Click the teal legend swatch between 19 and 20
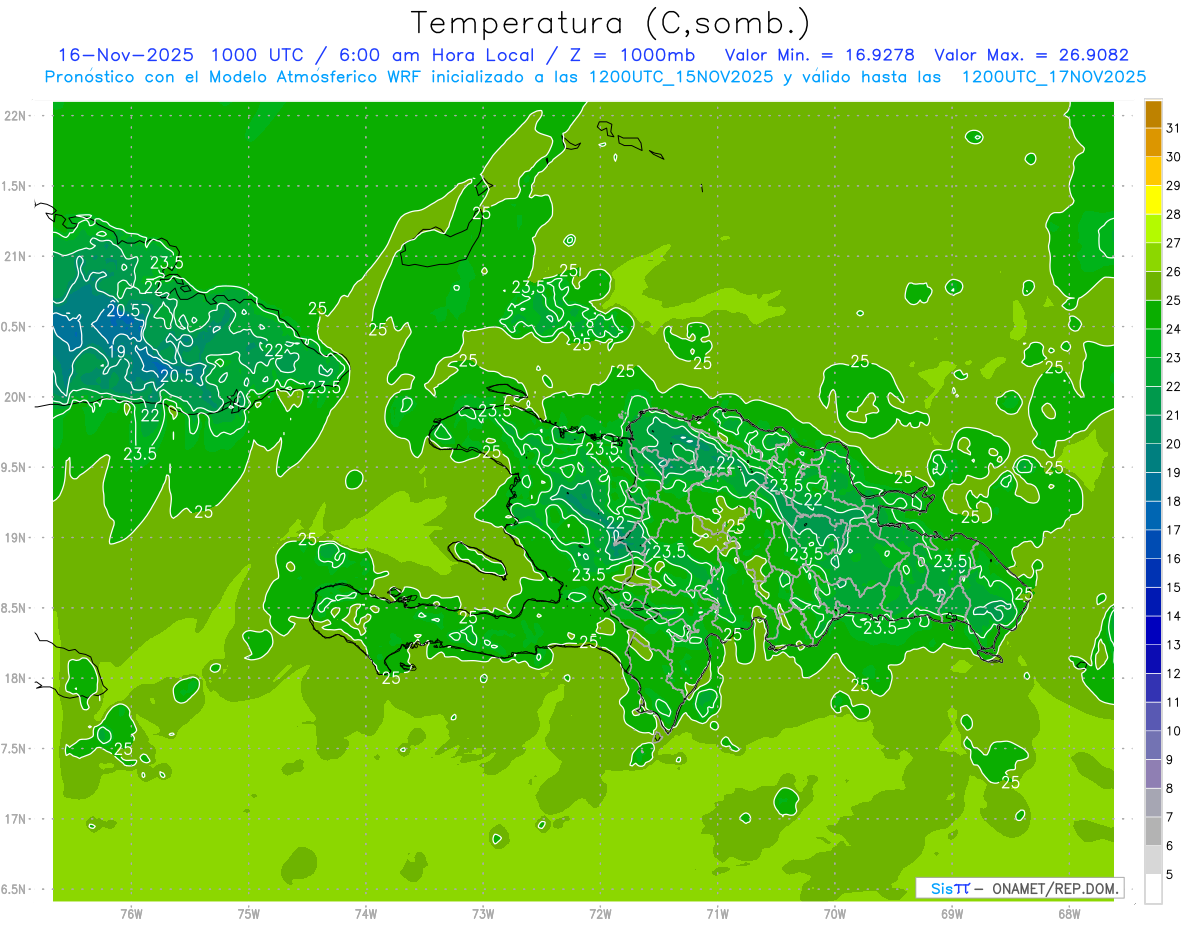Image resolution: width=1200 pixels, height=927 pixels. tap(1153, 459)
